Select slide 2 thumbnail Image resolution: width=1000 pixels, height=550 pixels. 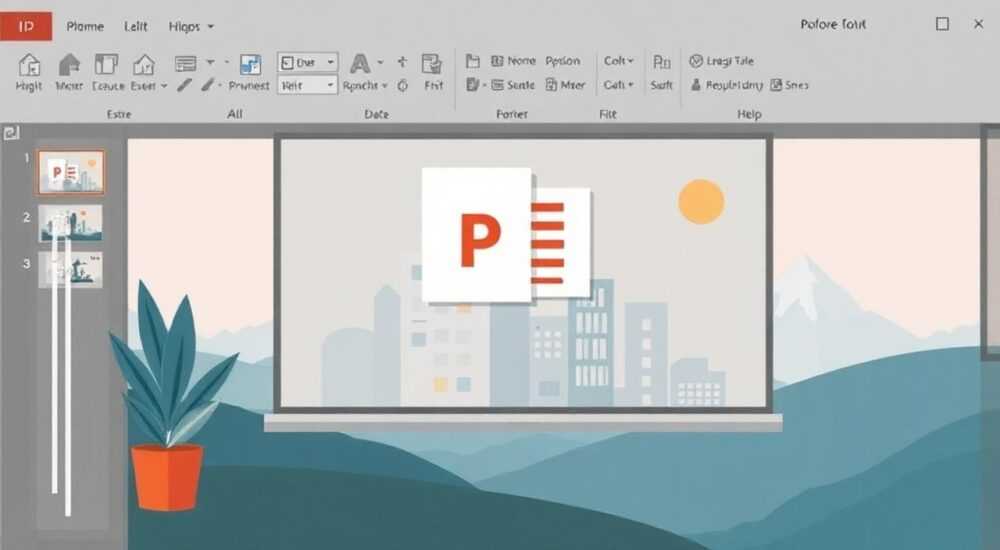pos(70,223)
